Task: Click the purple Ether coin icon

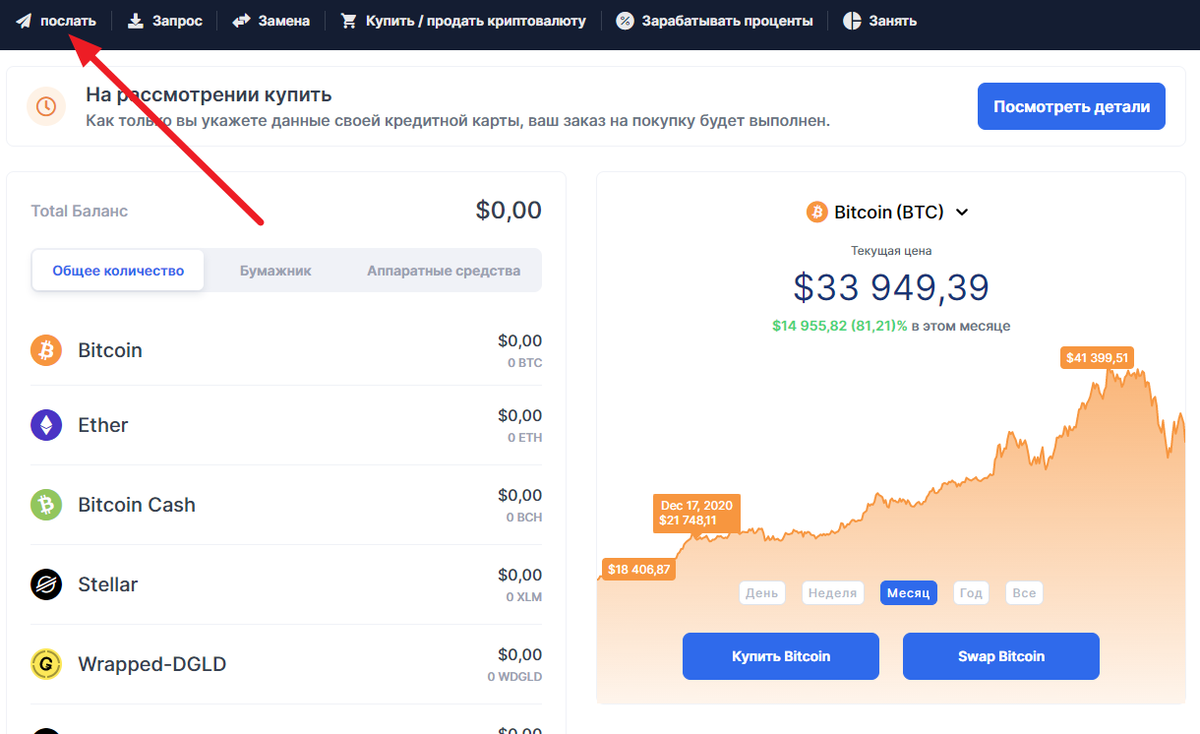Action: coord(46,425)
